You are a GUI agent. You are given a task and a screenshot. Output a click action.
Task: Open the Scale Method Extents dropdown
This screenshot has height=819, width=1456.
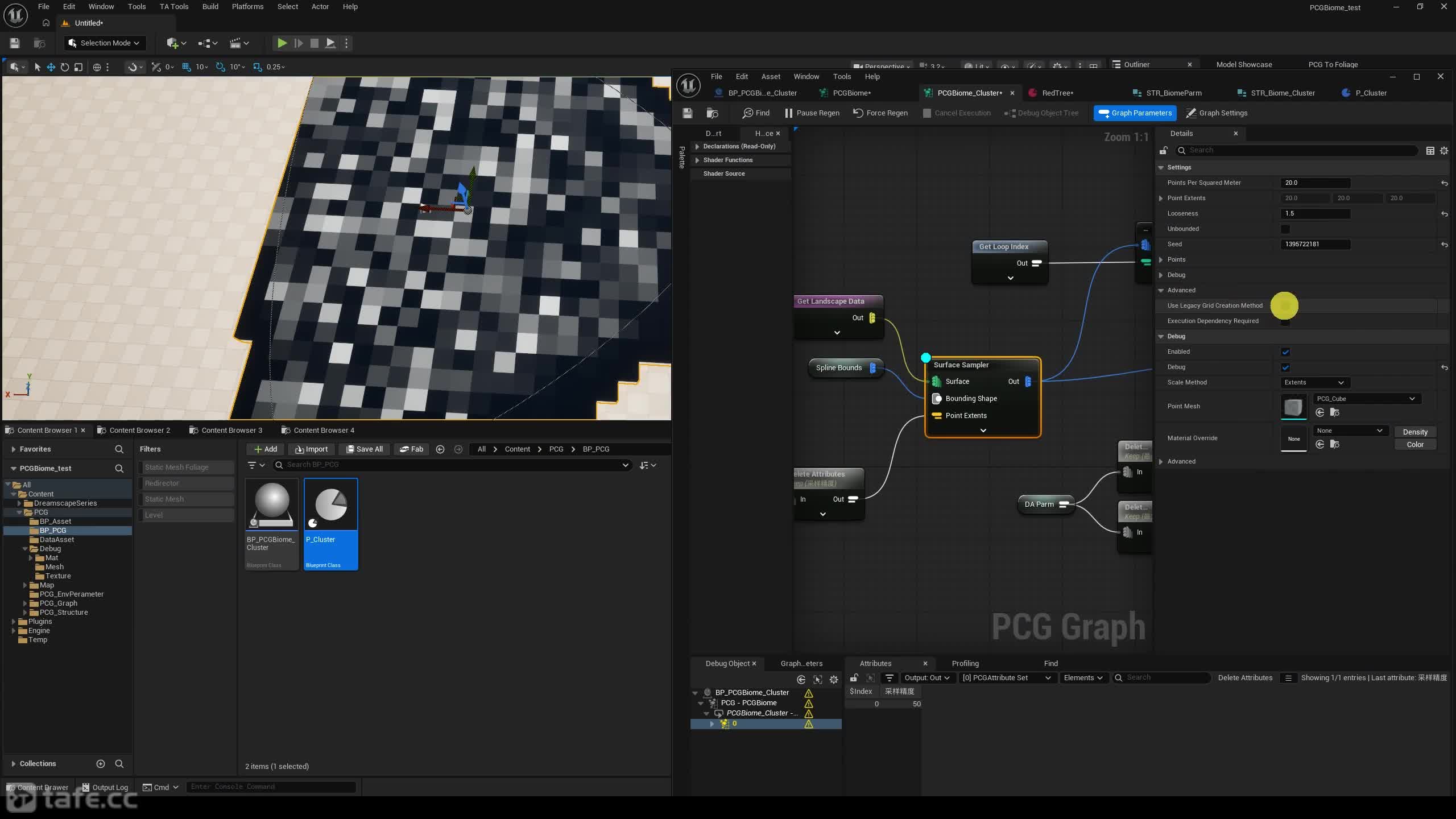(1313, 382)
